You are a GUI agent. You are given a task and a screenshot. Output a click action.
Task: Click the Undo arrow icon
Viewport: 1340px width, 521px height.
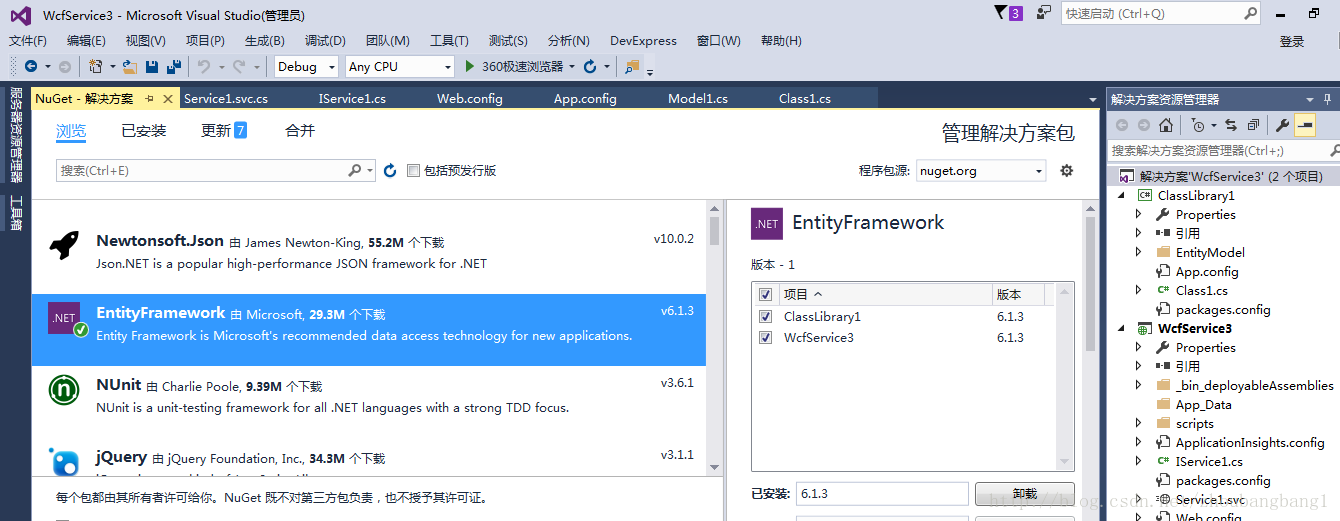click(204, 67)
